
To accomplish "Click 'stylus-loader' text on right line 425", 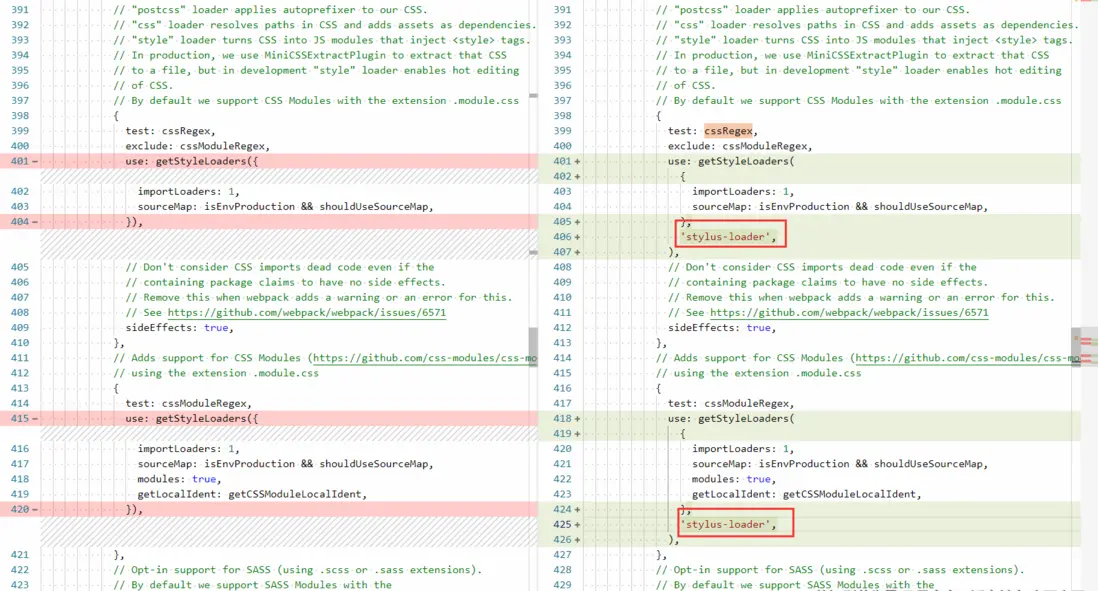I will pos(728,524).
